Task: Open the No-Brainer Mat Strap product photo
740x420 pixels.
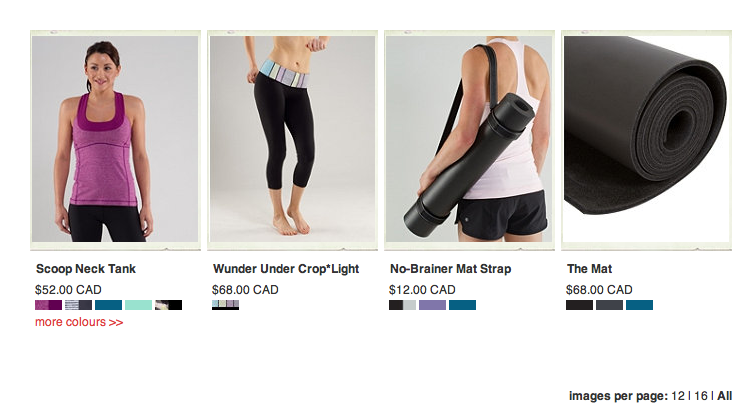Action: 469,139
